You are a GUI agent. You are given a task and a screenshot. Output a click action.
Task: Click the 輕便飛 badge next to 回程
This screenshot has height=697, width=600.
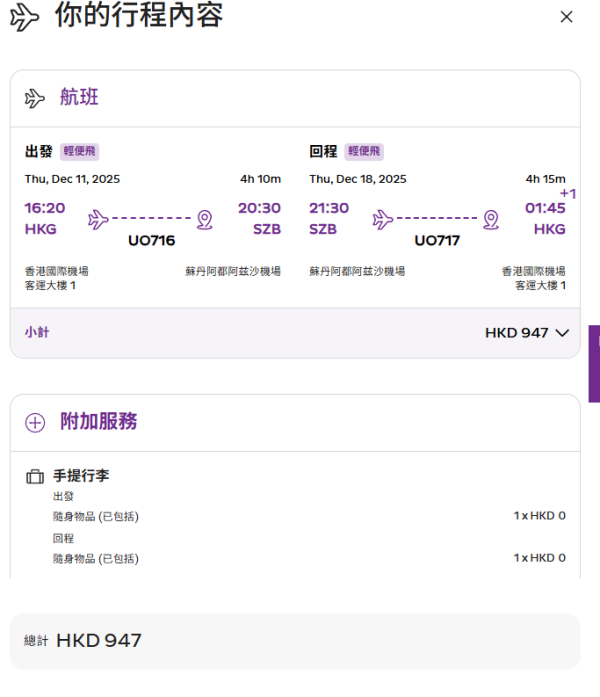364,152
